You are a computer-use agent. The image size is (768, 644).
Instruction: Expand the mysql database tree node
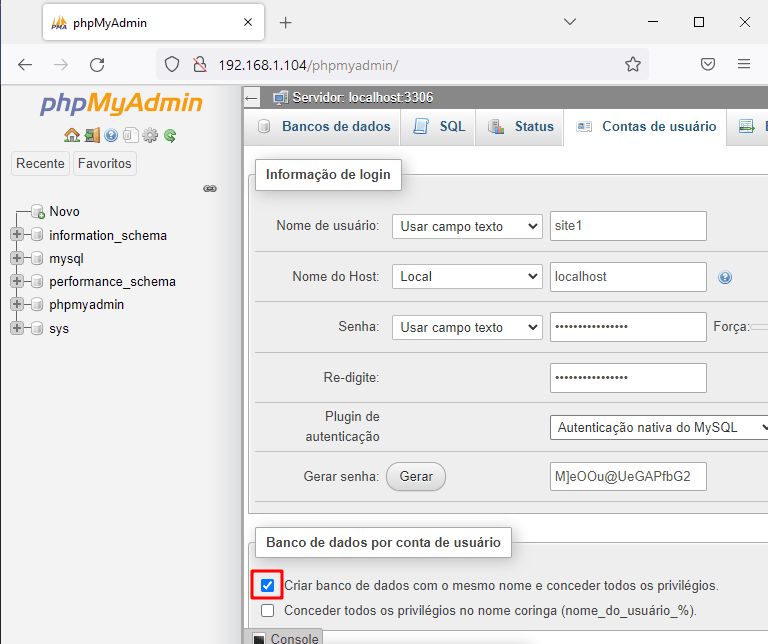[17, 258]
